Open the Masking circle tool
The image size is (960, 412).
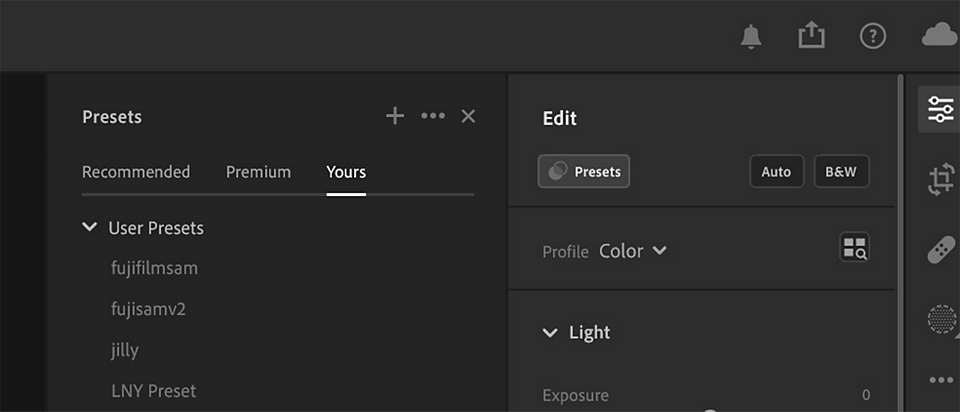pyautogui.click(x=942, y=319)
